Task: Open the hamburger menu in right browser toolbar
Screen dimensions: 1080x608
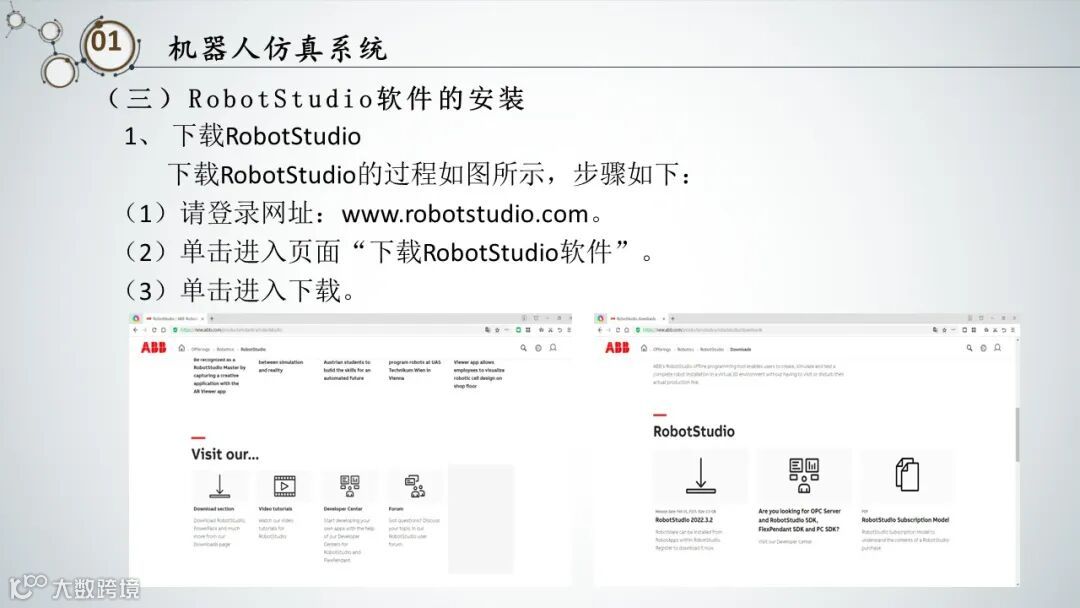Action: (x=1012, y=330)
